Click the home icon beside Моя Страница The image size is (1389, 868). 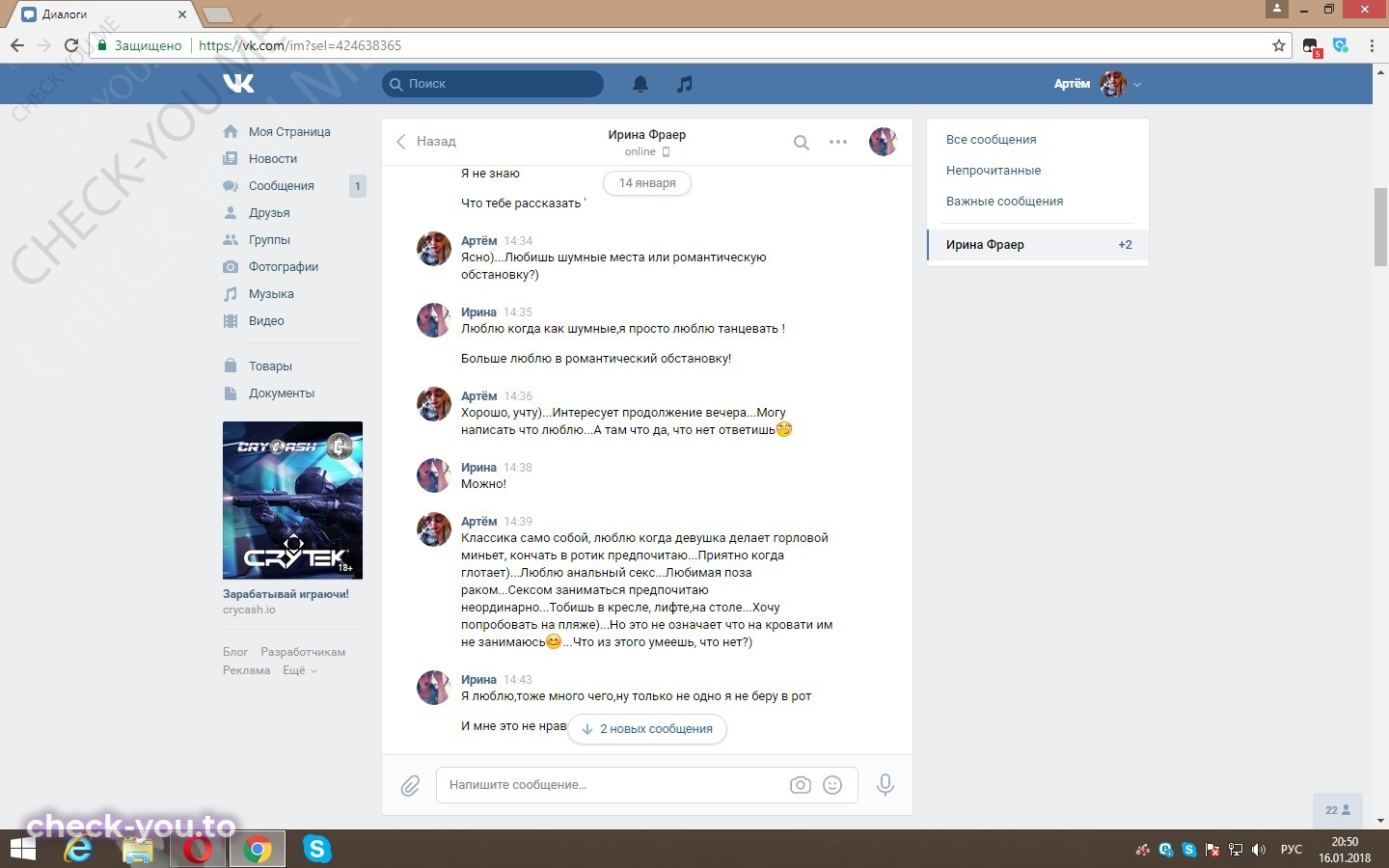click(x=231, y=131)
